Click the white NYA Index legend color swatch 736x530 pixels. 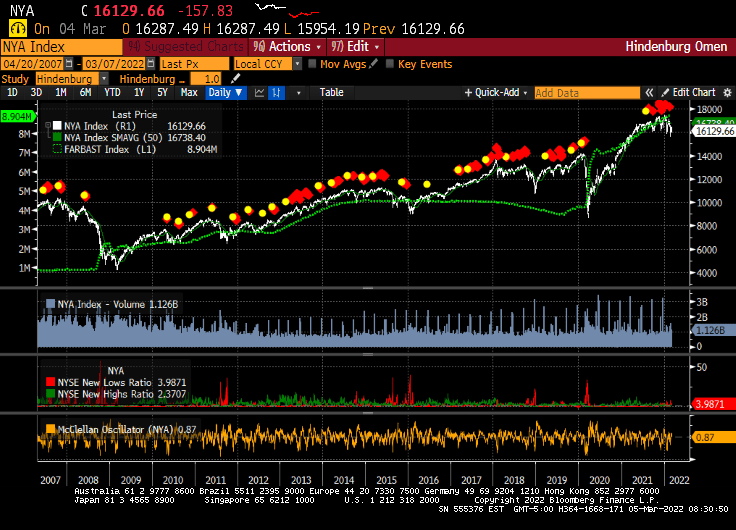[57, 126]
